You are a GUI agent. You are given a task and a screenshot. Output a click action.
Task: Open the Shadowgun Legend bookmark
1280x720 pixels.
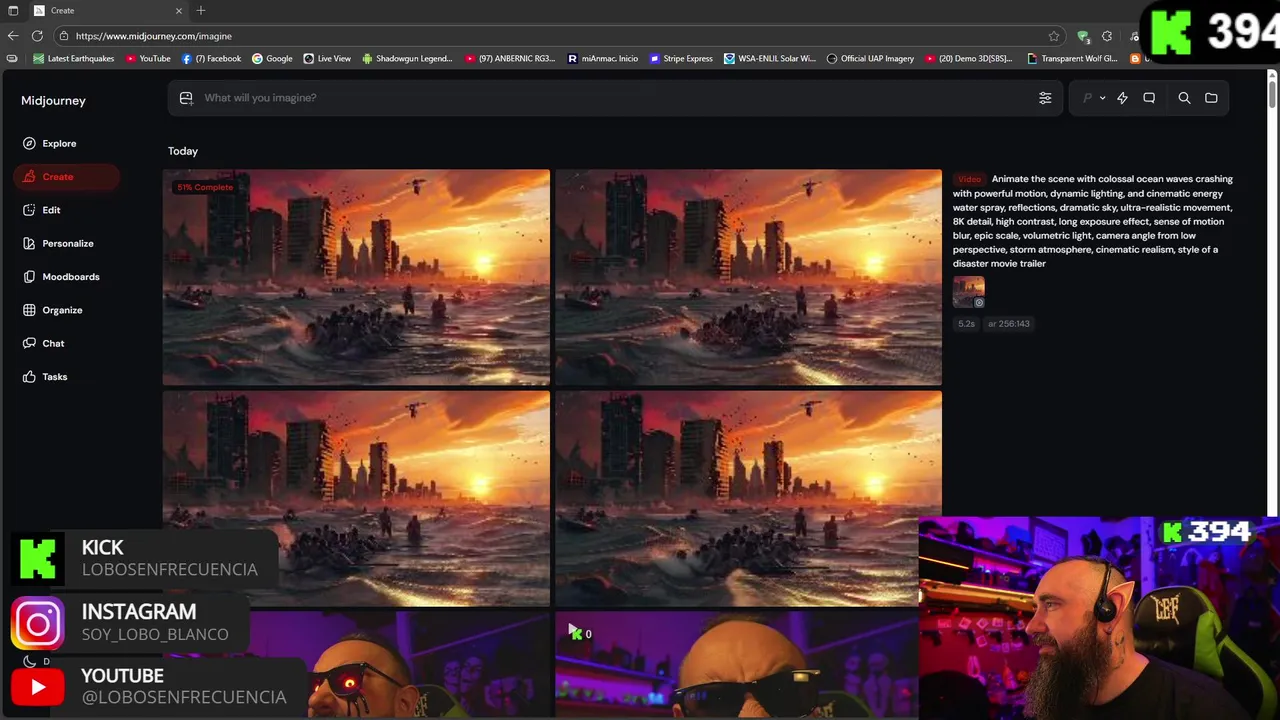407,59
